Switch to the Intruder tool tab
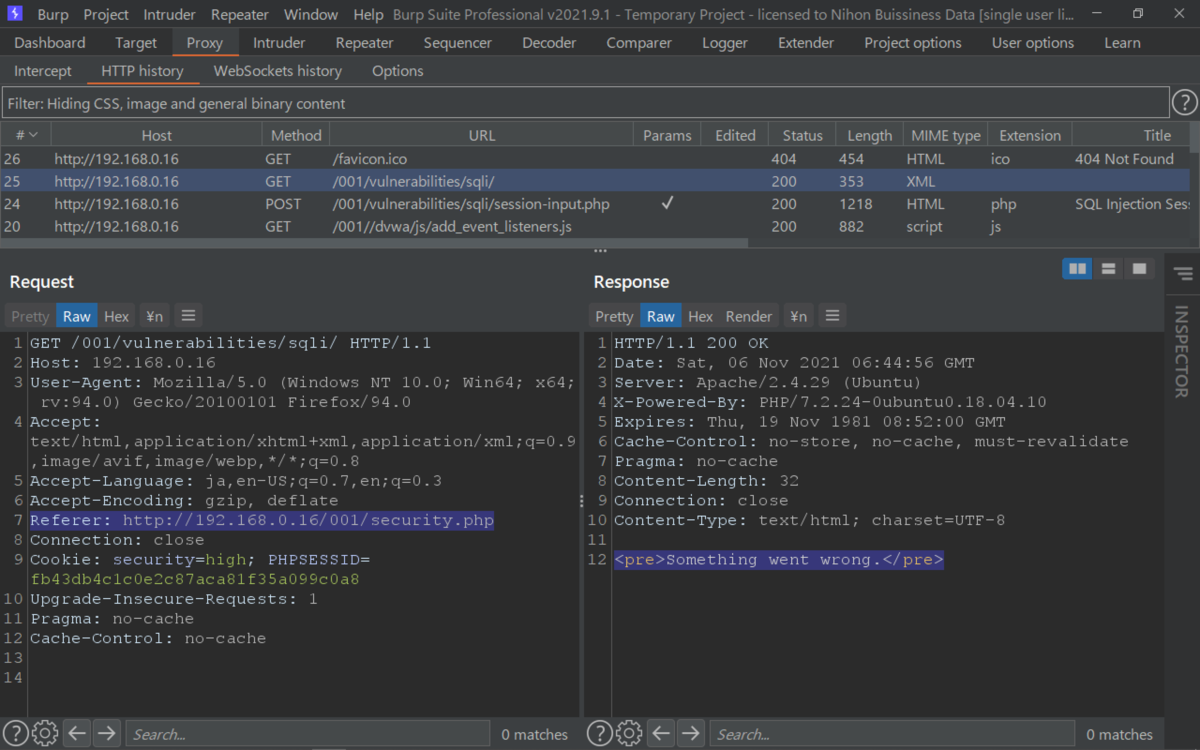 point(279,43)
